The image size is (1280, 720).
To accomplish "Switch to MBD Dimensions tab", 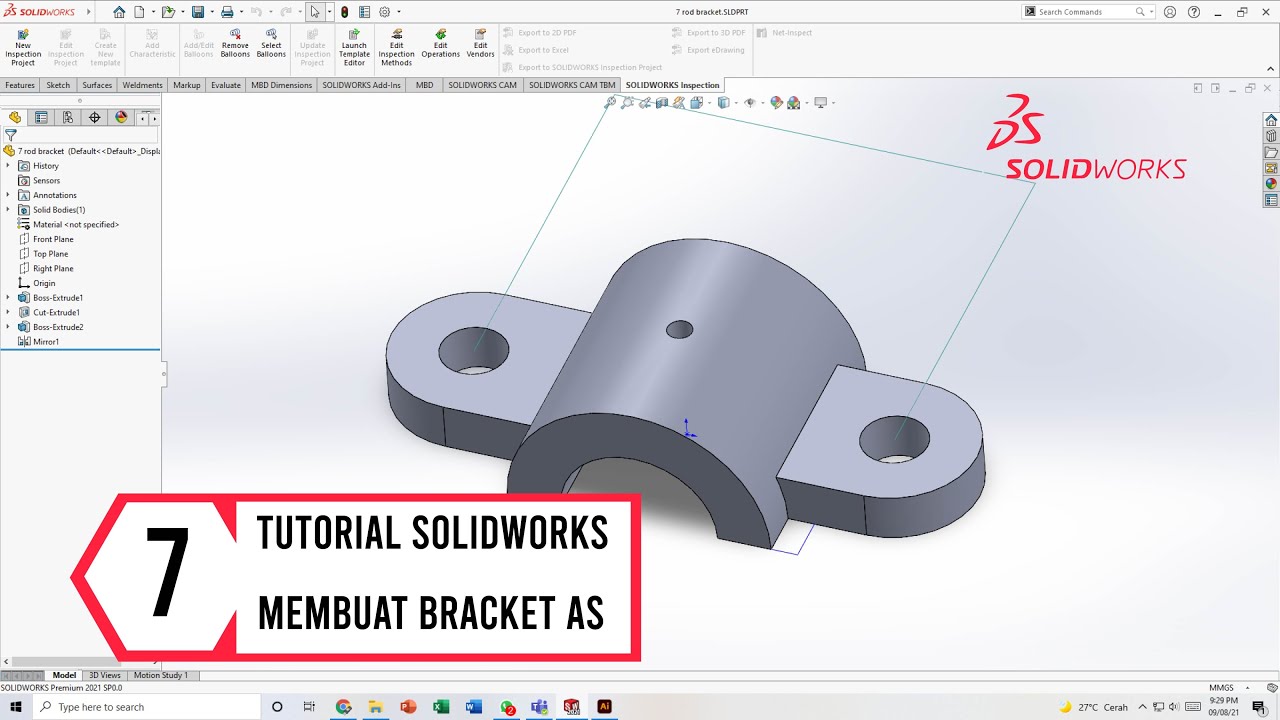I will click(281, 85).
